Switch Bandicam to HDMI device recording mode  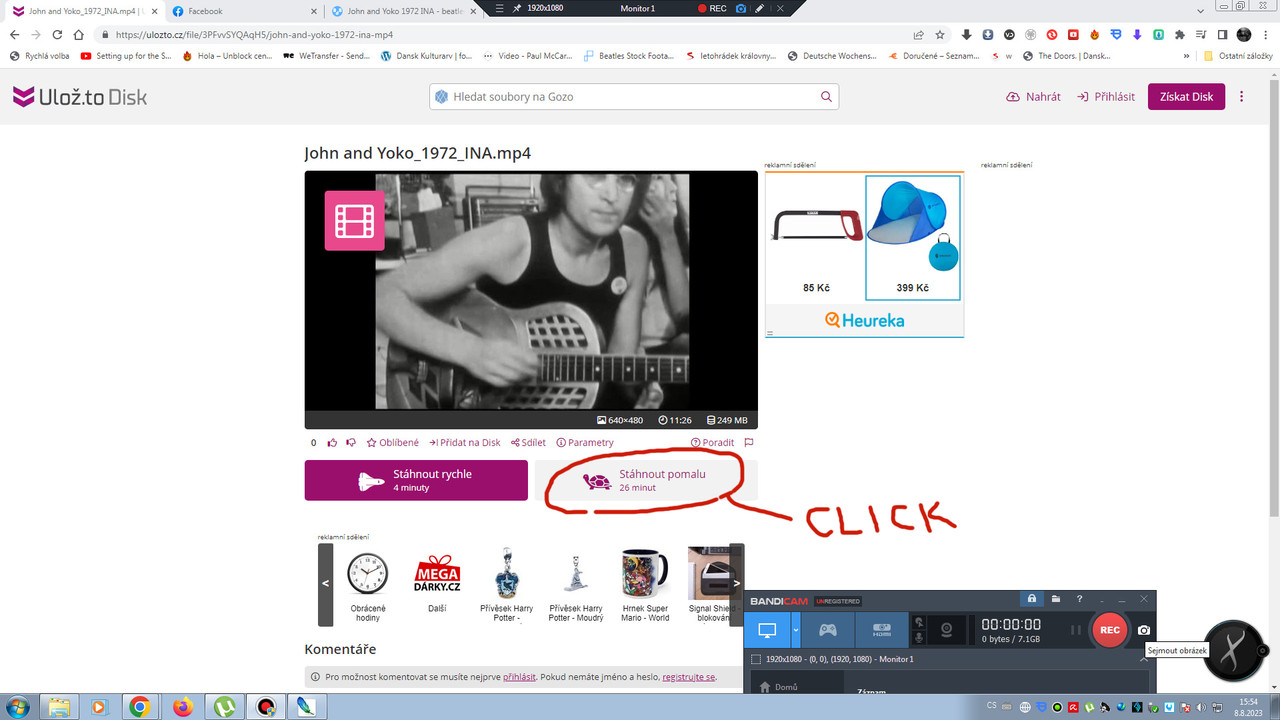(x=880, y=630)
